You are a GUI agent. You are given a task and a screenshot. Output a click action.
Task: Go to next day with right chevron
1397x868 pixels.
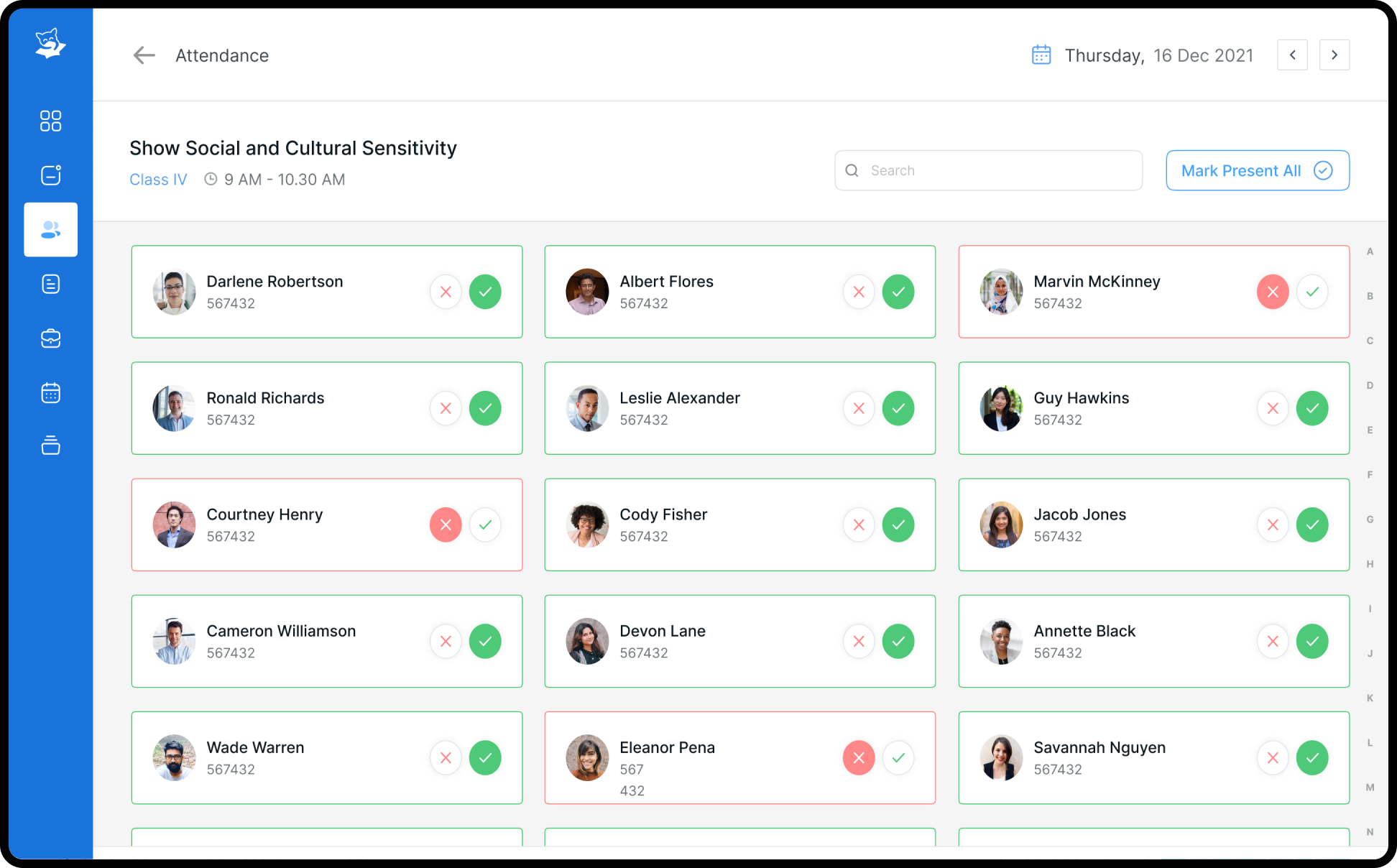tap(1334, 55)
